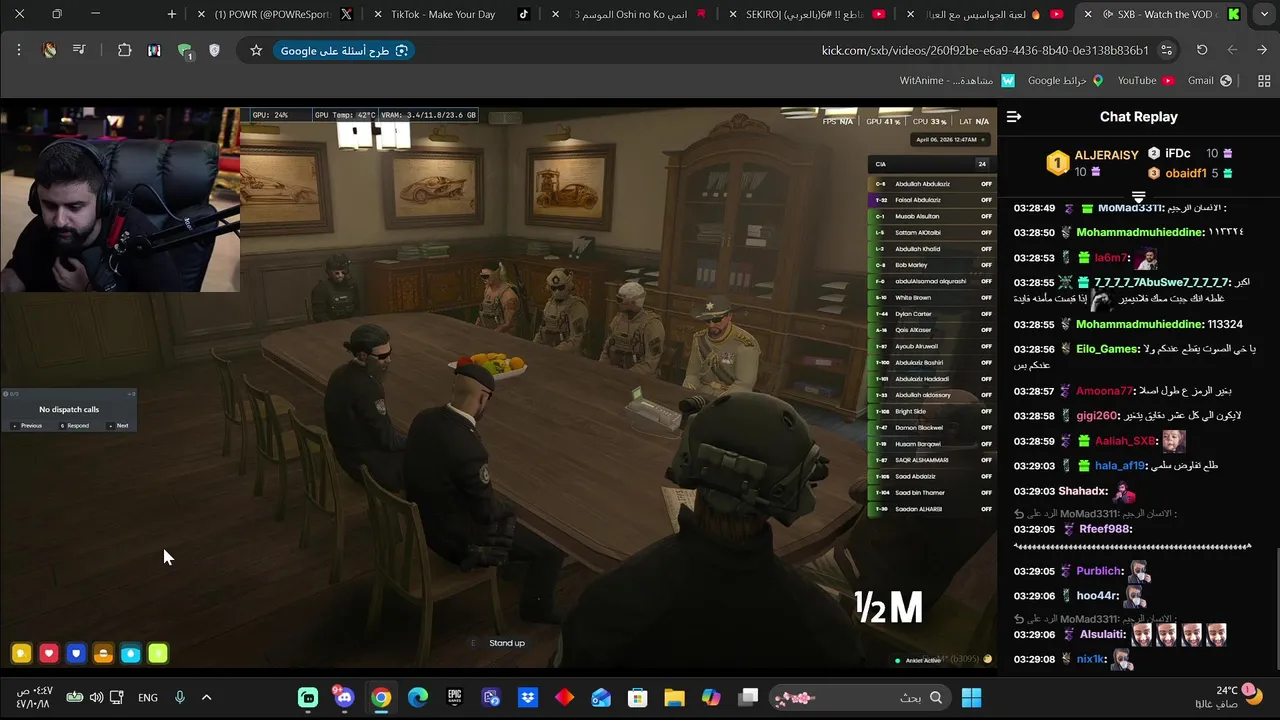Click username Alsulaiti in chat
Screen dimensions: 1280x720
tap(1103, 634)
